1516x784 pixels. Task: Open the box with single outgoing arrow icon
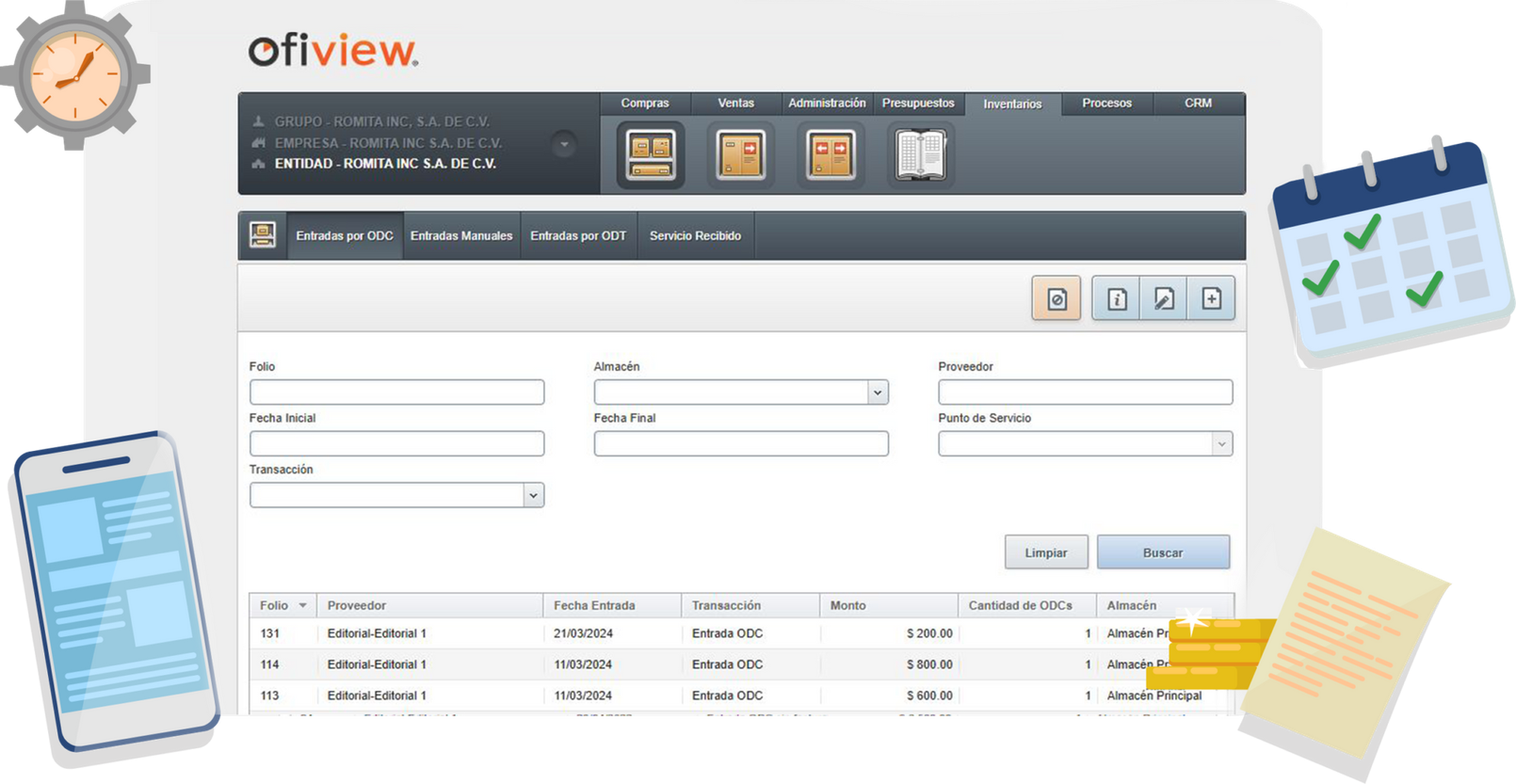(x=740, y=154)
